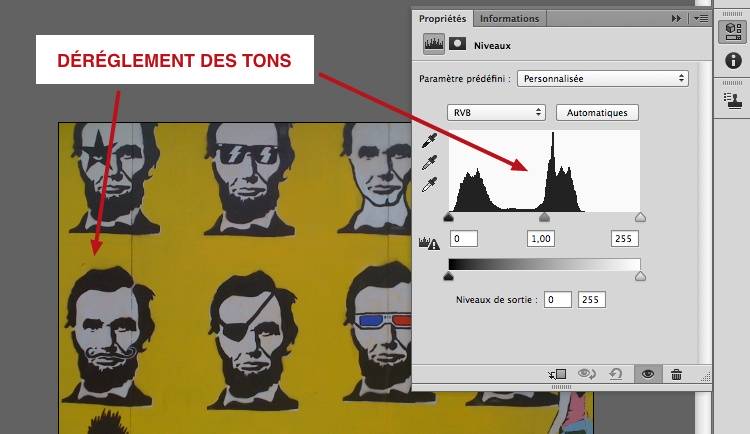The width and height of the screenshot is (750, 434).
Task: Pick the black point eyedropper
Action: click(429, 141)
